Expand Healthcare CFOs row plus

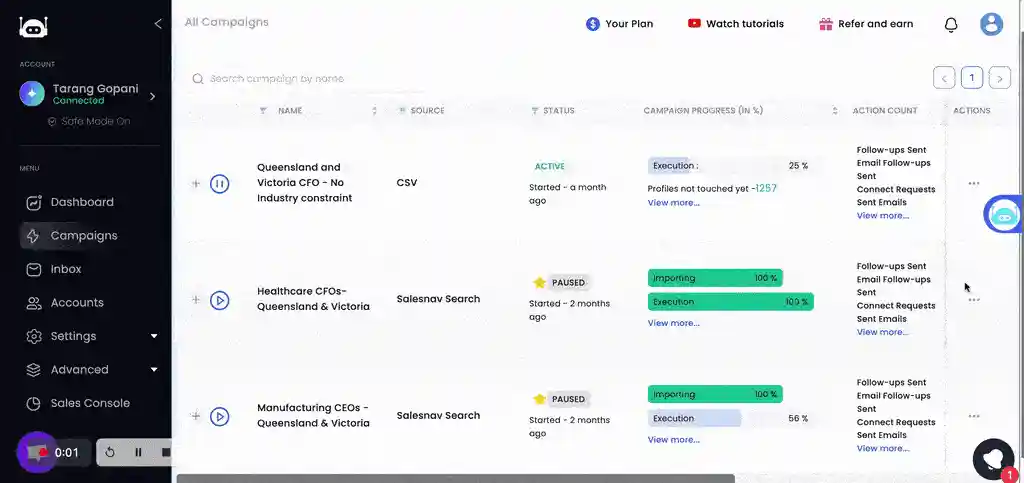(195, 300)
